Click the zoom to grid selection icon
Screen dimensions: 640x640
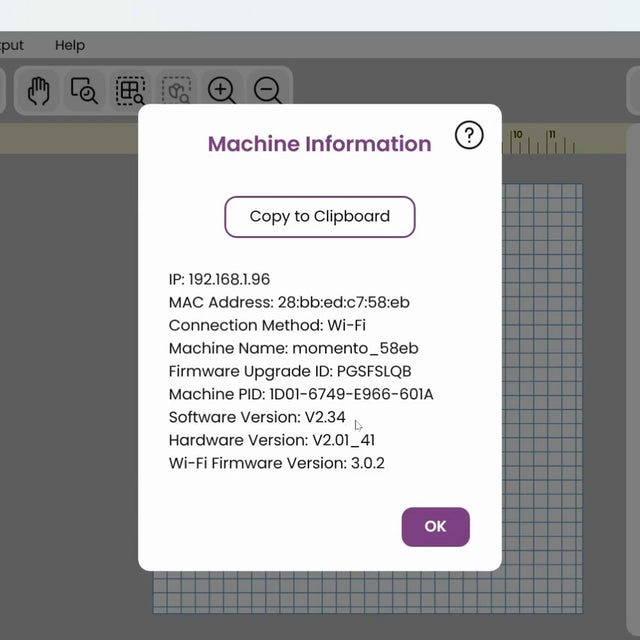pos(130,91)
